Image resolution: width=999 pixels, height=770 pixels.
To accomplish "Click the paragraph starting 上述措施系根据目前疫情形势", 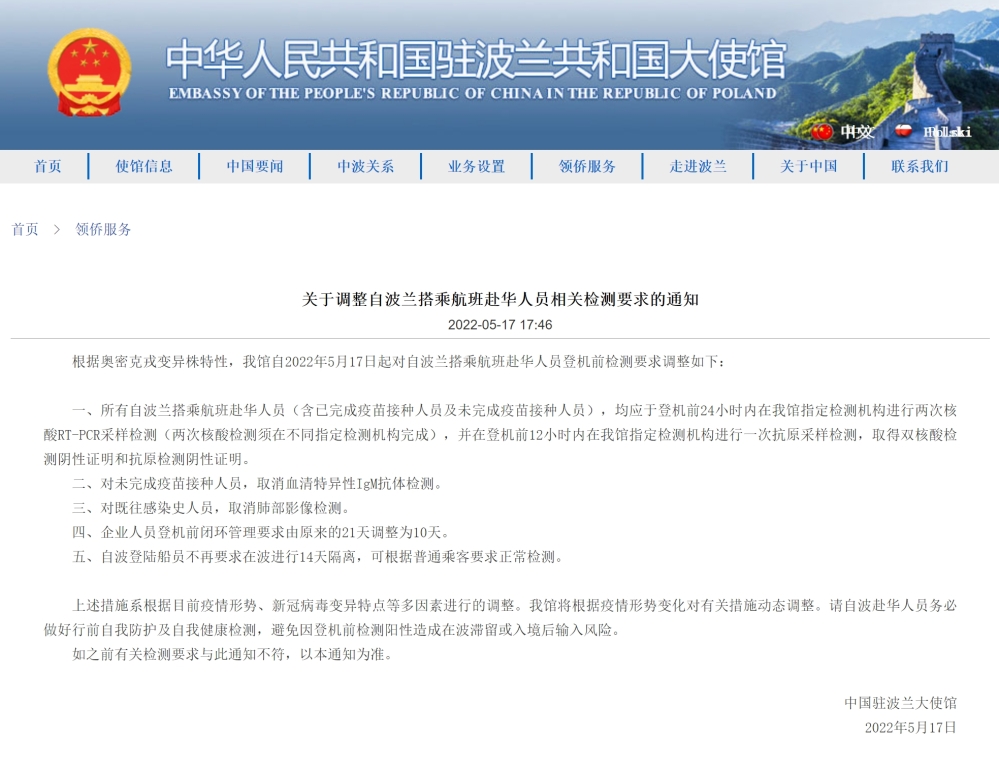I will (x=500, y=618).
